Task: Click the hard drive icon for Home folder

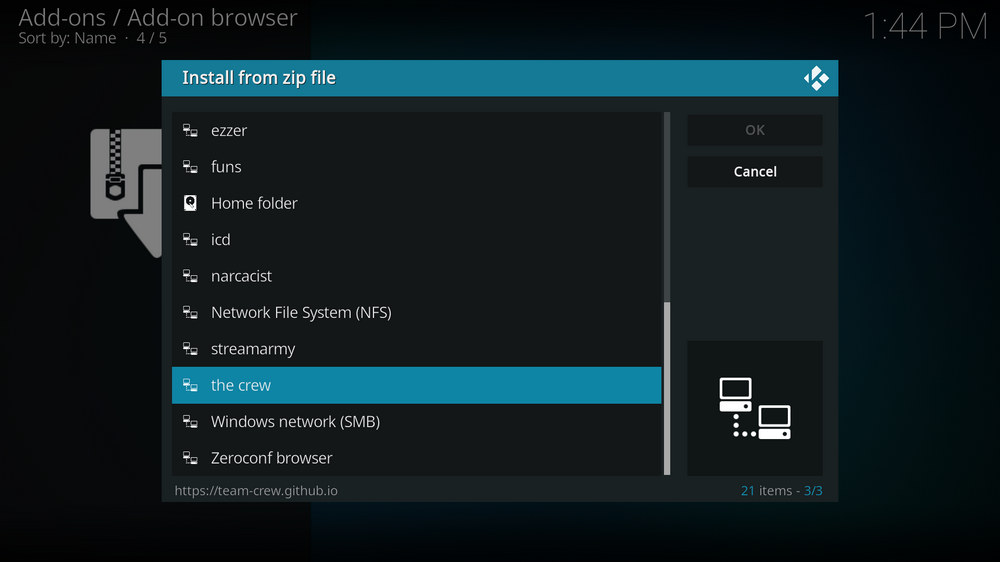Action: [x=190, y=203]
